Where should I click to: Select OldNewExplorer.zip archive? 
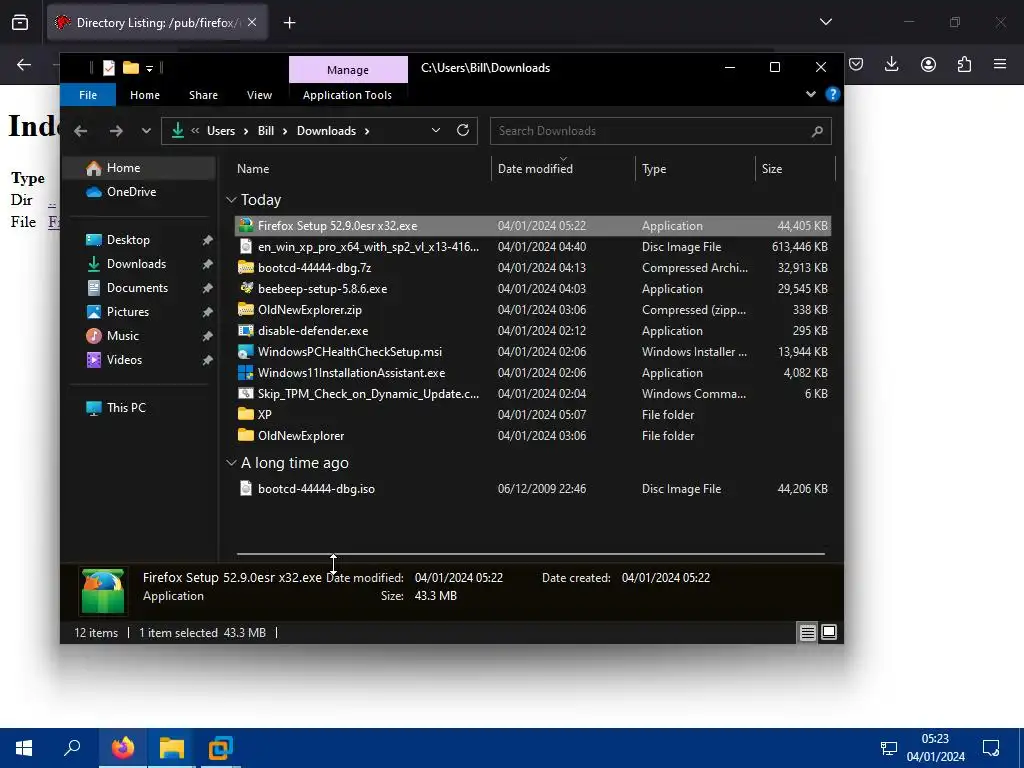pos(533,310)
